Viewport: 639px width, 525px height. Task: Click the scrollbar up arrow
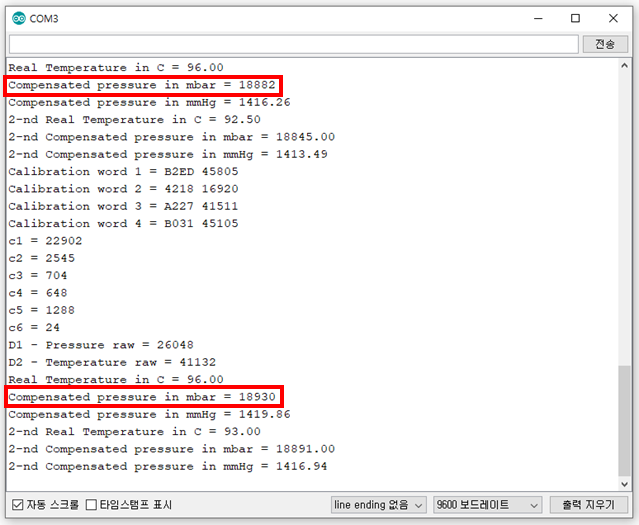coord(624,65)
